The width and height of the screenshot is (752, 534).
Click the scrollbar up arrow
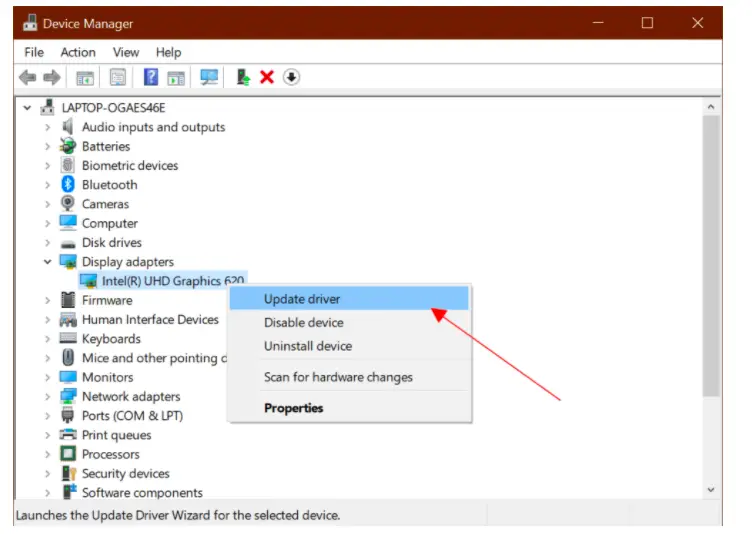[x=711, y=107]
